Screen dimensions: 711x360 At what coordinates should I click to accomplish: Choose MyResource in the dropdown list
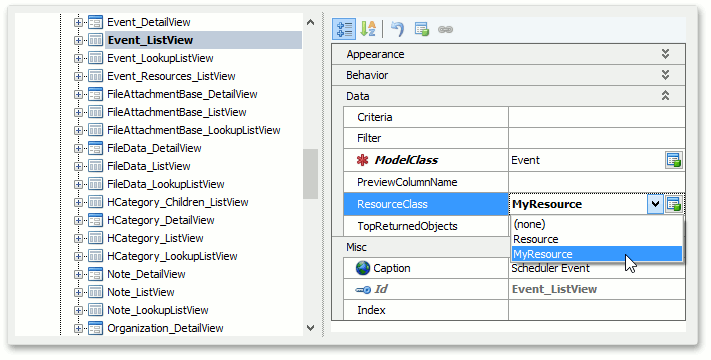[597, 254]
